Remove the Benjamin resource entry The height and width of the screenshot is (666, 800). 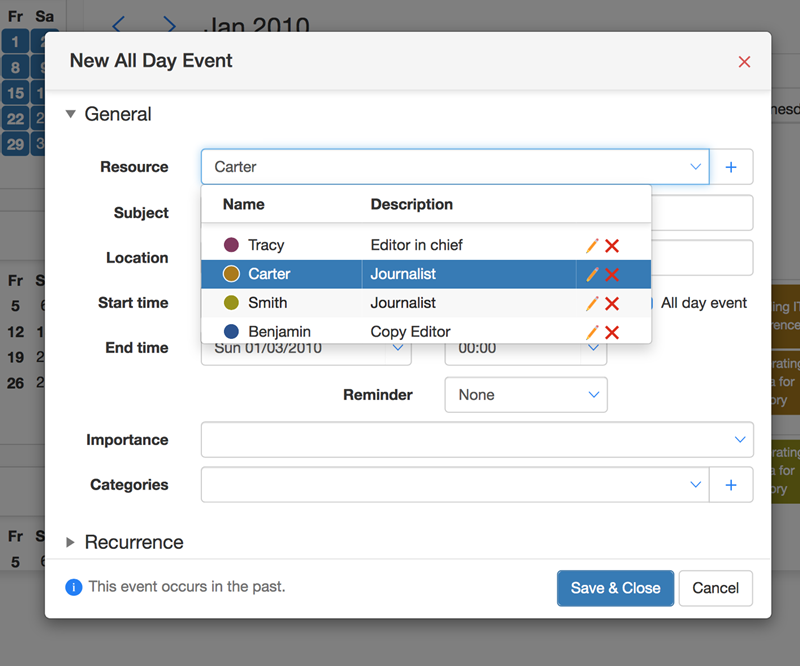(612, 332)
